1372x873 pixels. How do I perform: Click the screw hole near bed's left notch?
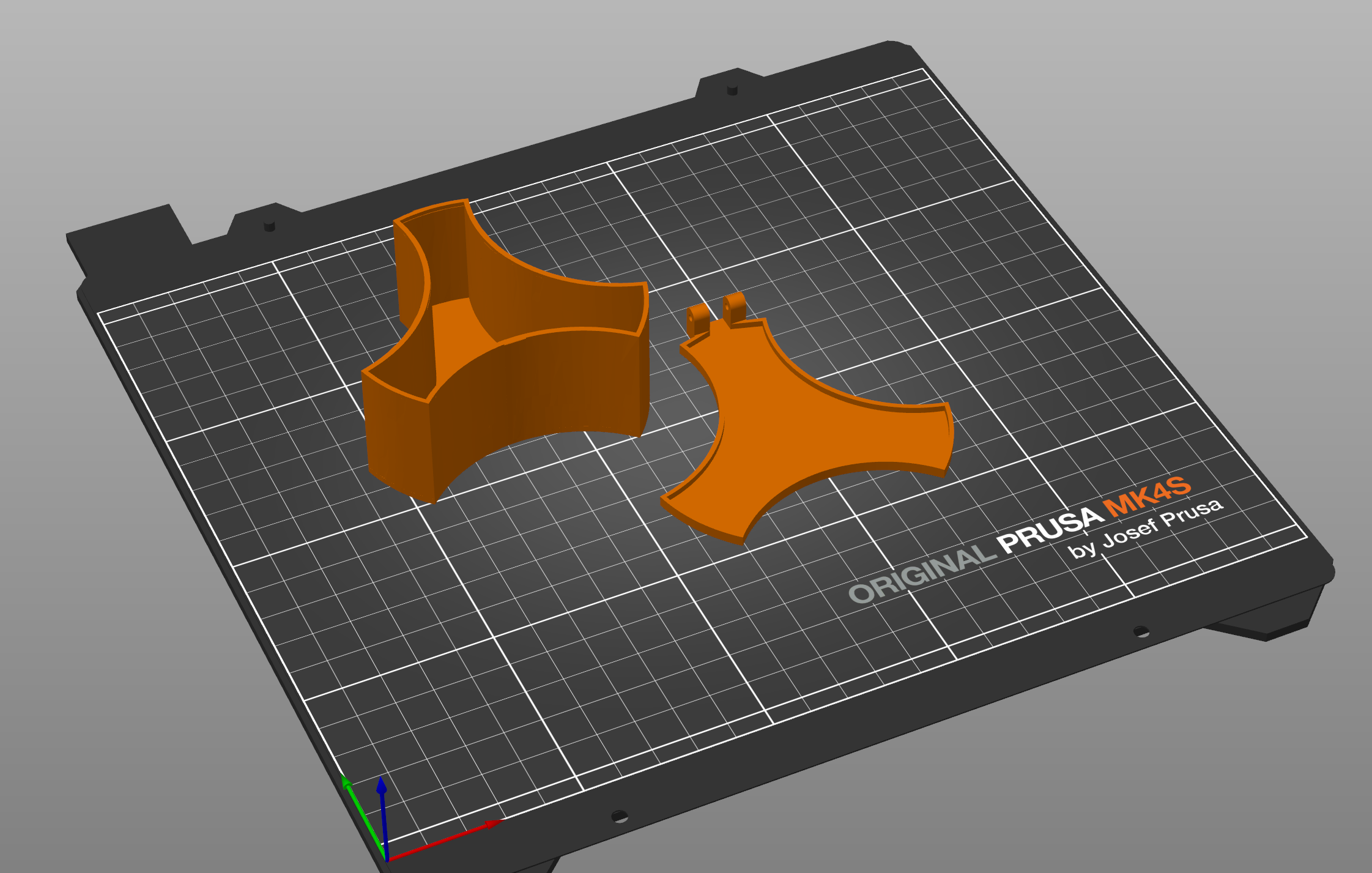269,226
